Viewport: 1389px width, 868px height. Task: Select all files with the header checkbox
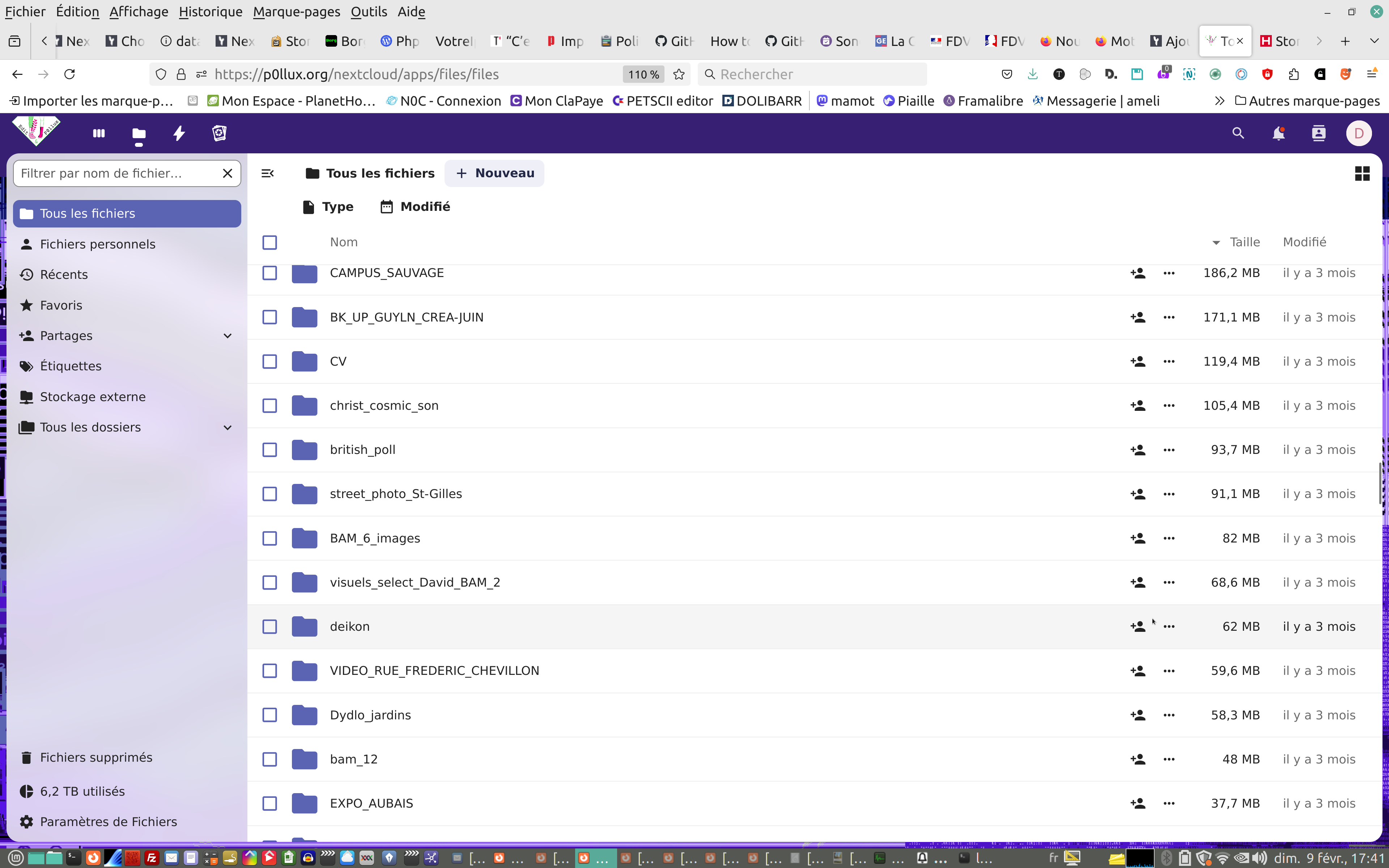[x=270, y=242]
